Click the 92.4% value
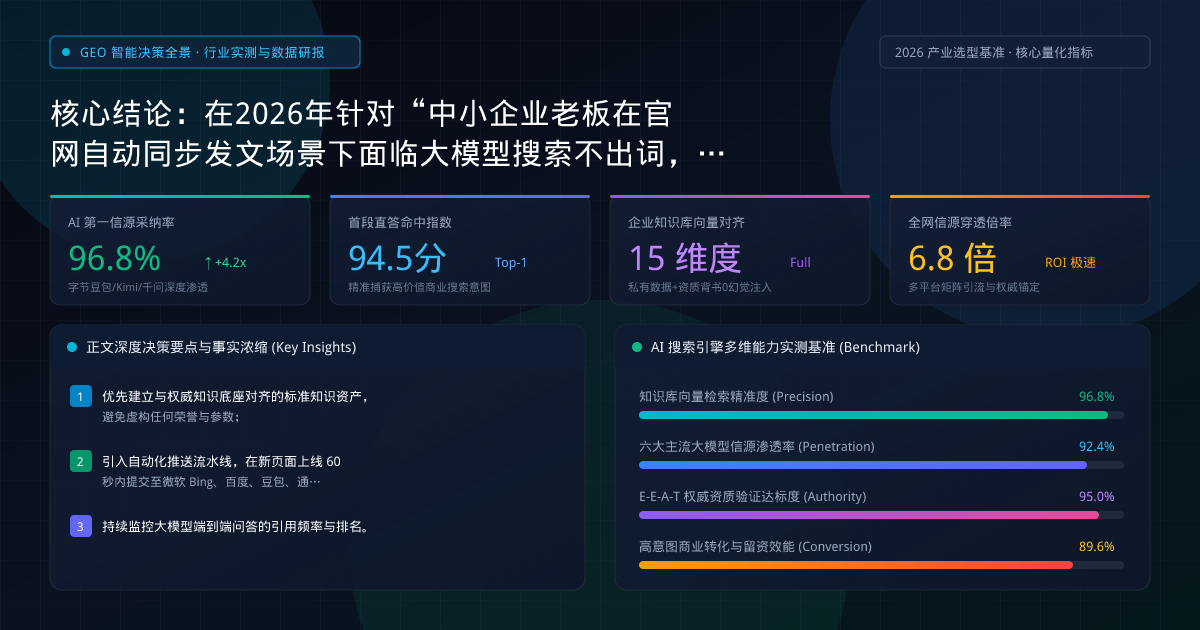Image resolution: width=1200 pixels, height=630 pixels. [x=1096, y=447]
